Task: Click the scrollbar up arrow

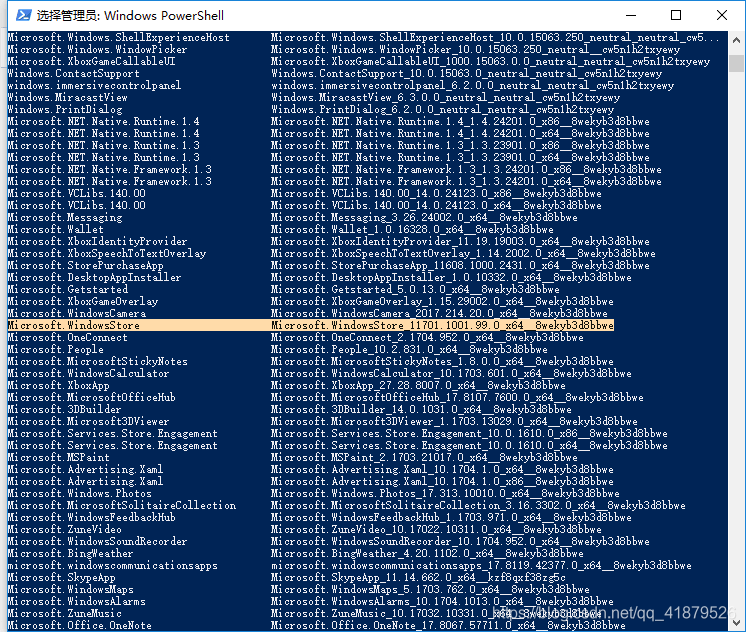Action: point(736,41)
